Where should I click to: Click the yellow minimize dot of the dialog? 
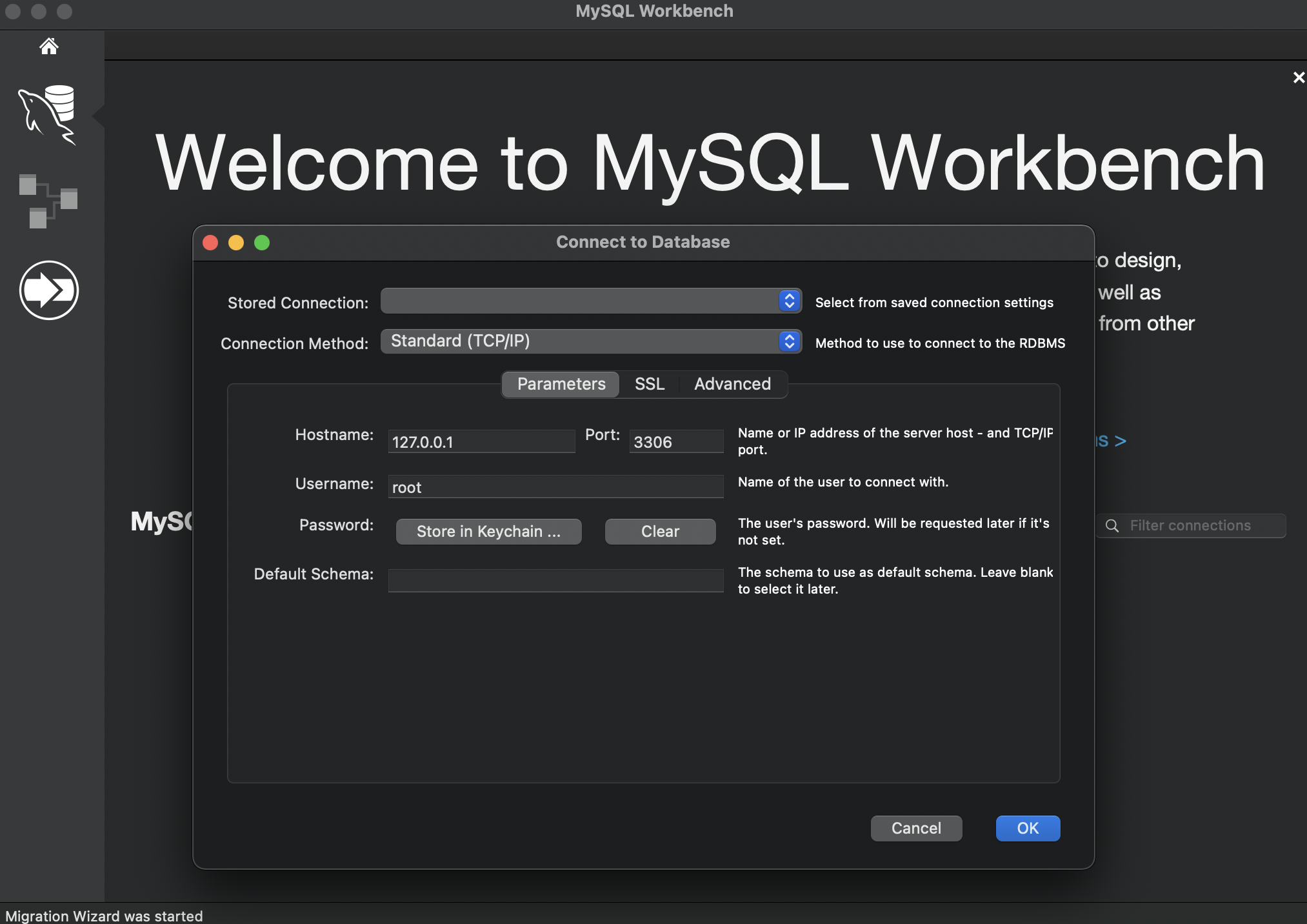tap(236, 243)
